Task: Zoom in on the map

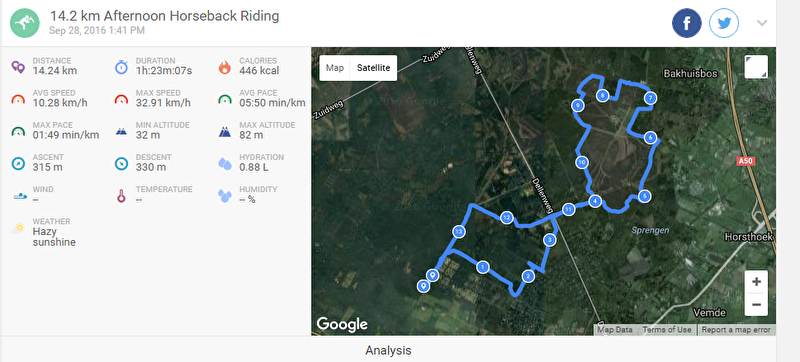Action: [x=756, y=281]
